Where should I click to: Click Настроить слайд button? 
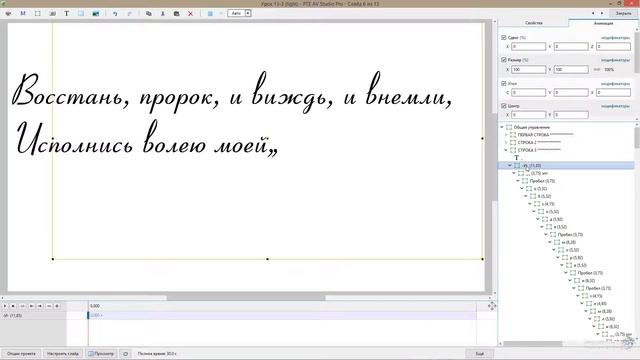pos(63,353)
